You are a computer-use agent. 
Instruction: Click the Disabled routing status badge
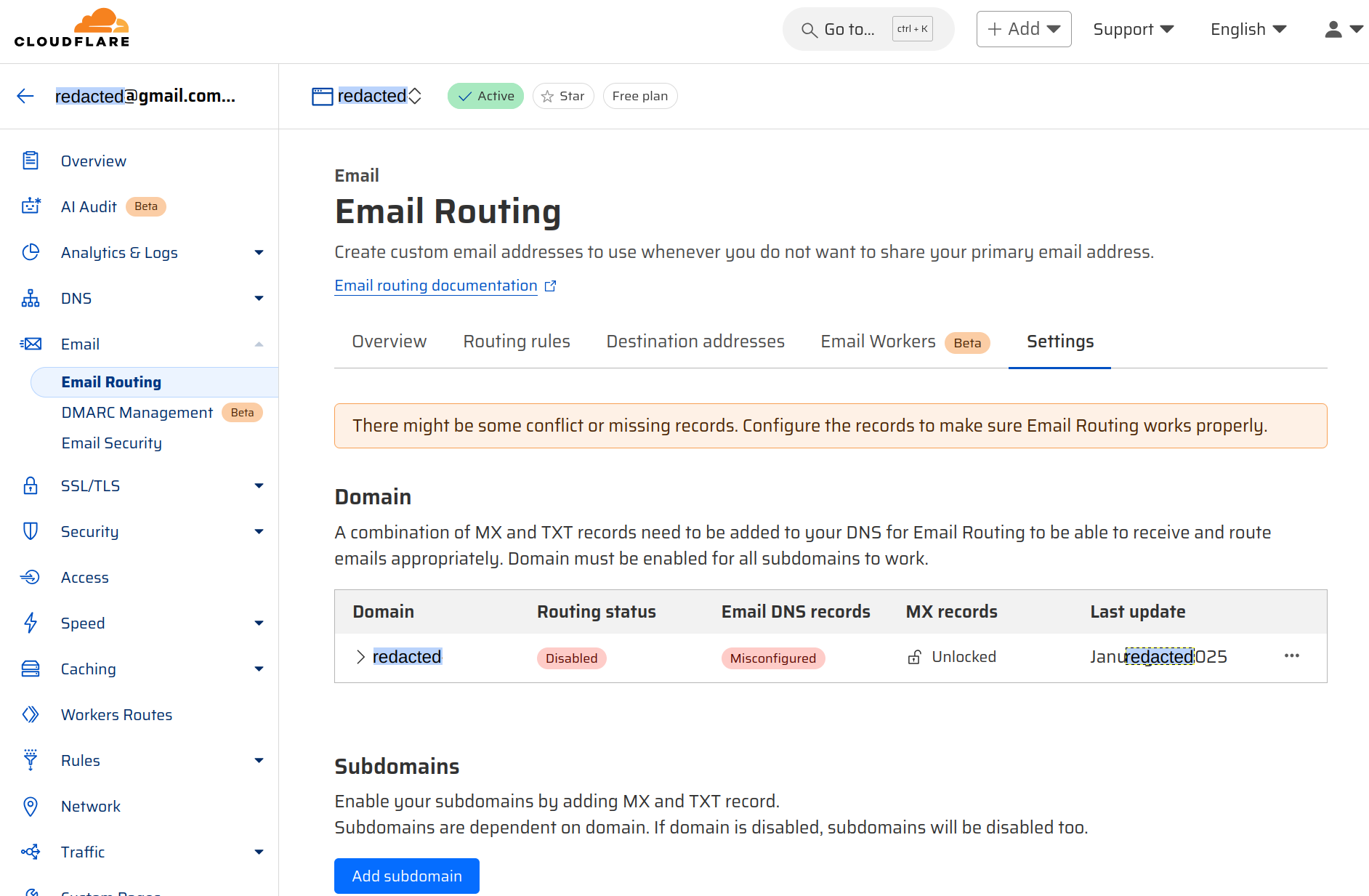(x=572, y=658)
